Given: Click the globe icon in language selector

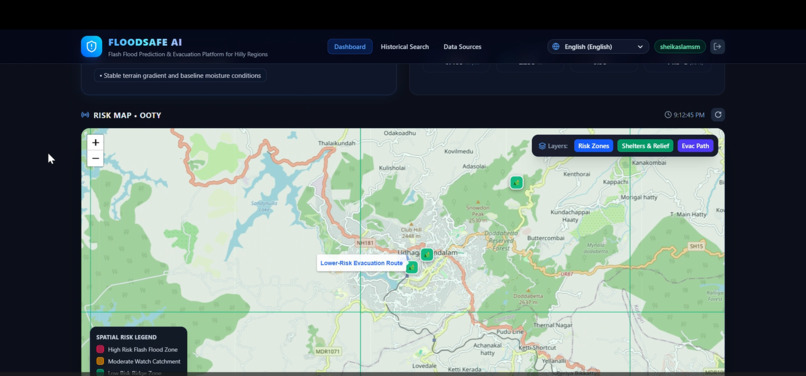Looking at the screenshot, I should coord(556,47).
